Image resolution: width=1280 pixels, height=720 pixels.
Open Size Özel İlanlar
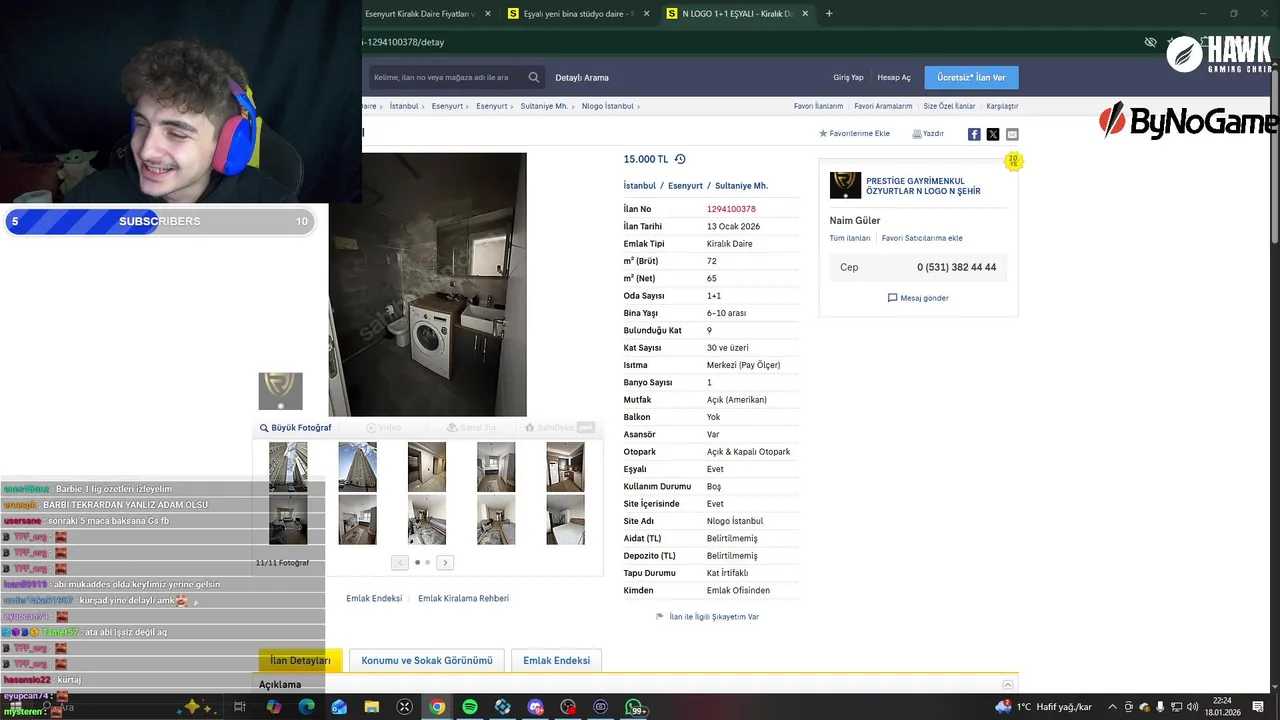(x=949, y=106)
